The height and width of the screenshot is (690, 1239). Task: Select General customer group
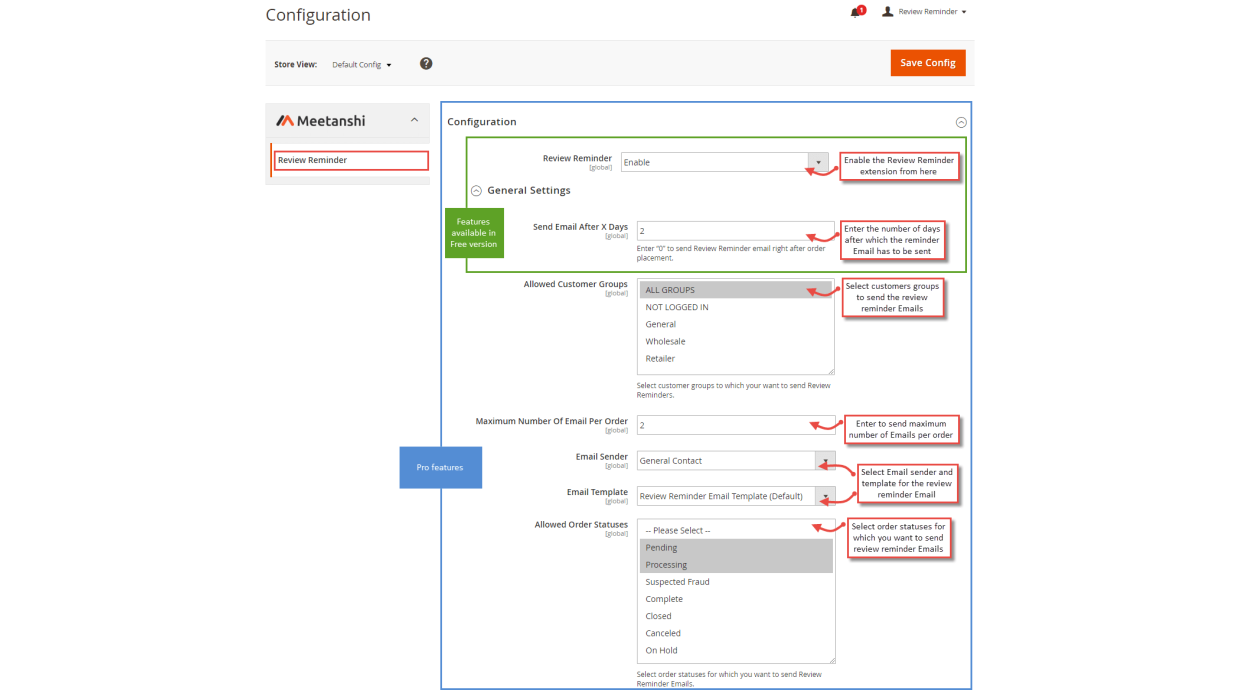tap(735, 324)
